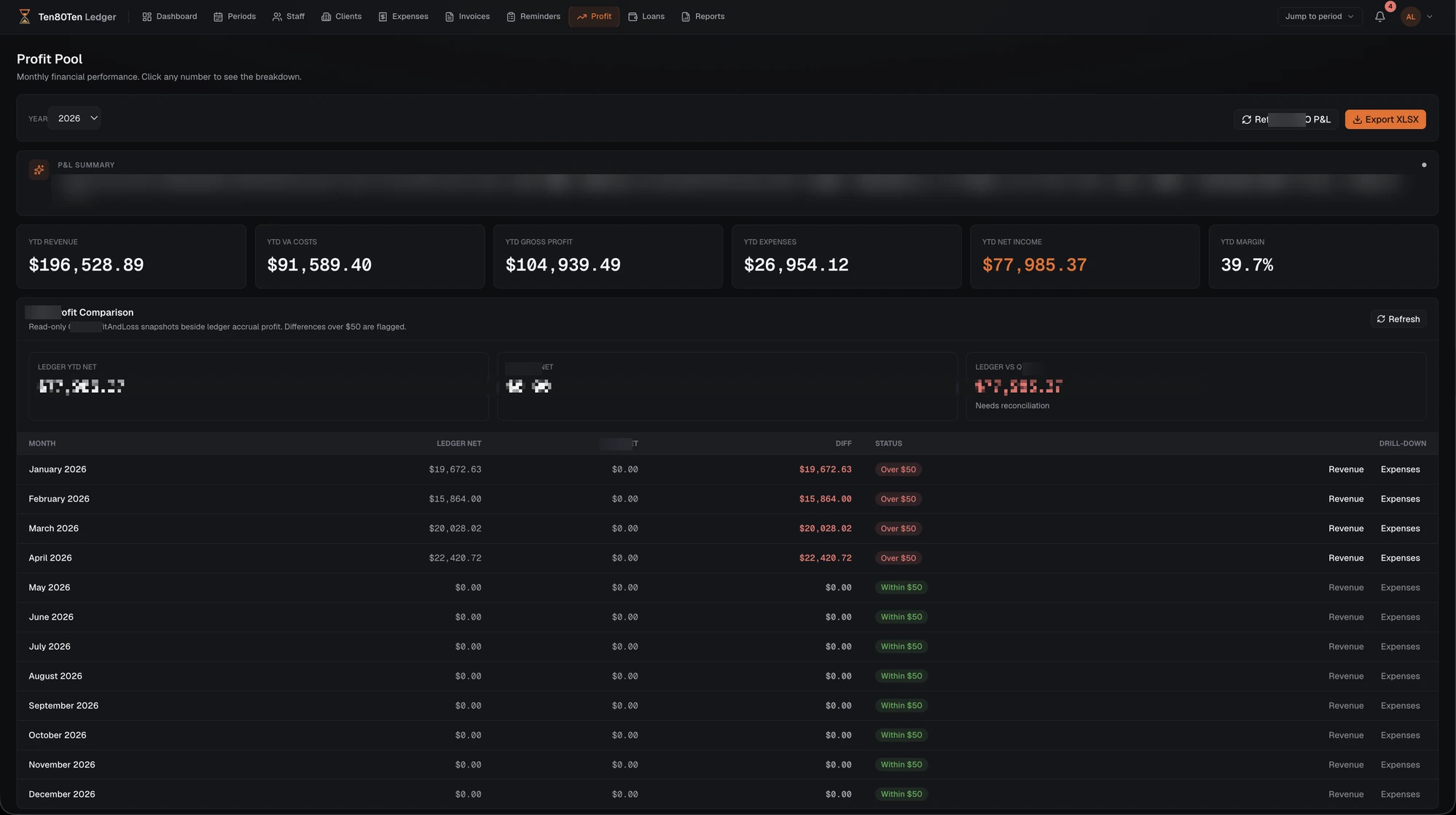
Task: Open the Loans section
Action: point(646,16)
